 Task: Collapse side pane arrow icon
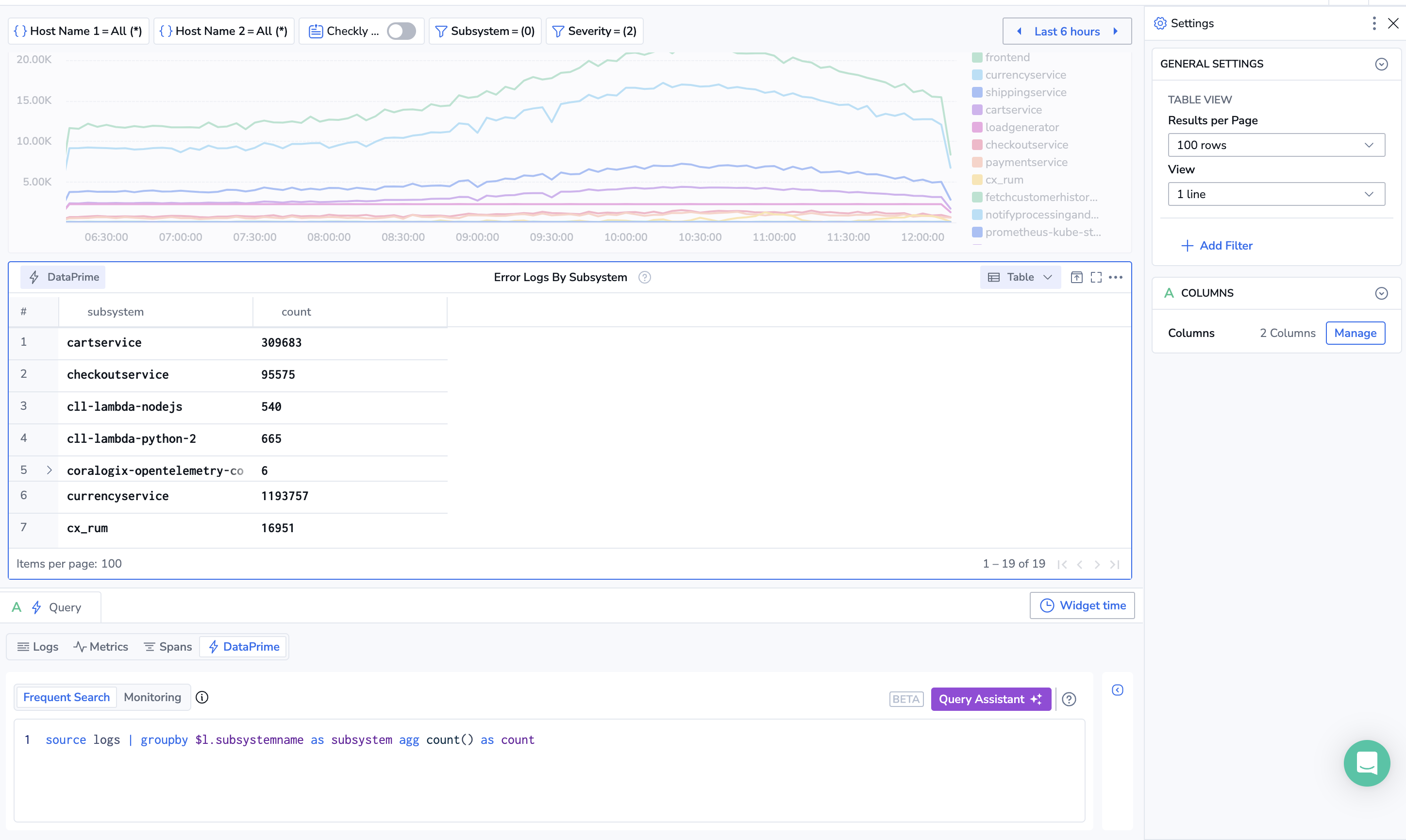(x=1118, y=690)
